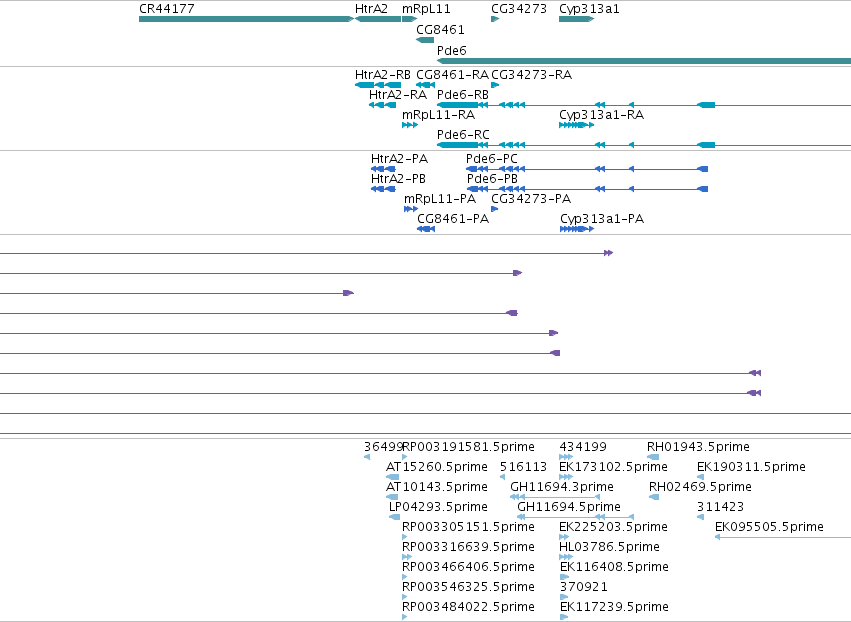Open the RH01943.5prime EST label
851x622 pixels.
[x=698, y=447]
